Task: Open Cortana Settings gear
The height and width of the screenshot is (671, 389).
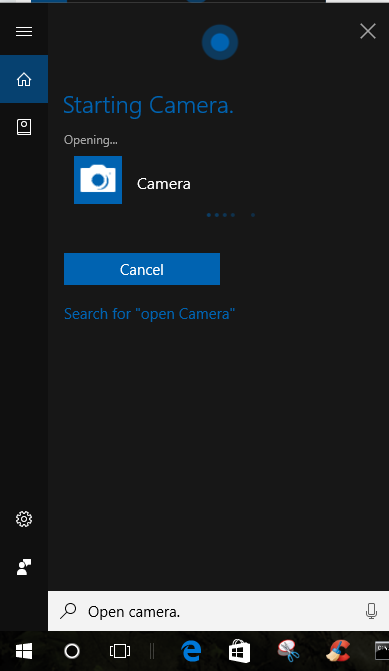Action: (24, 519)
